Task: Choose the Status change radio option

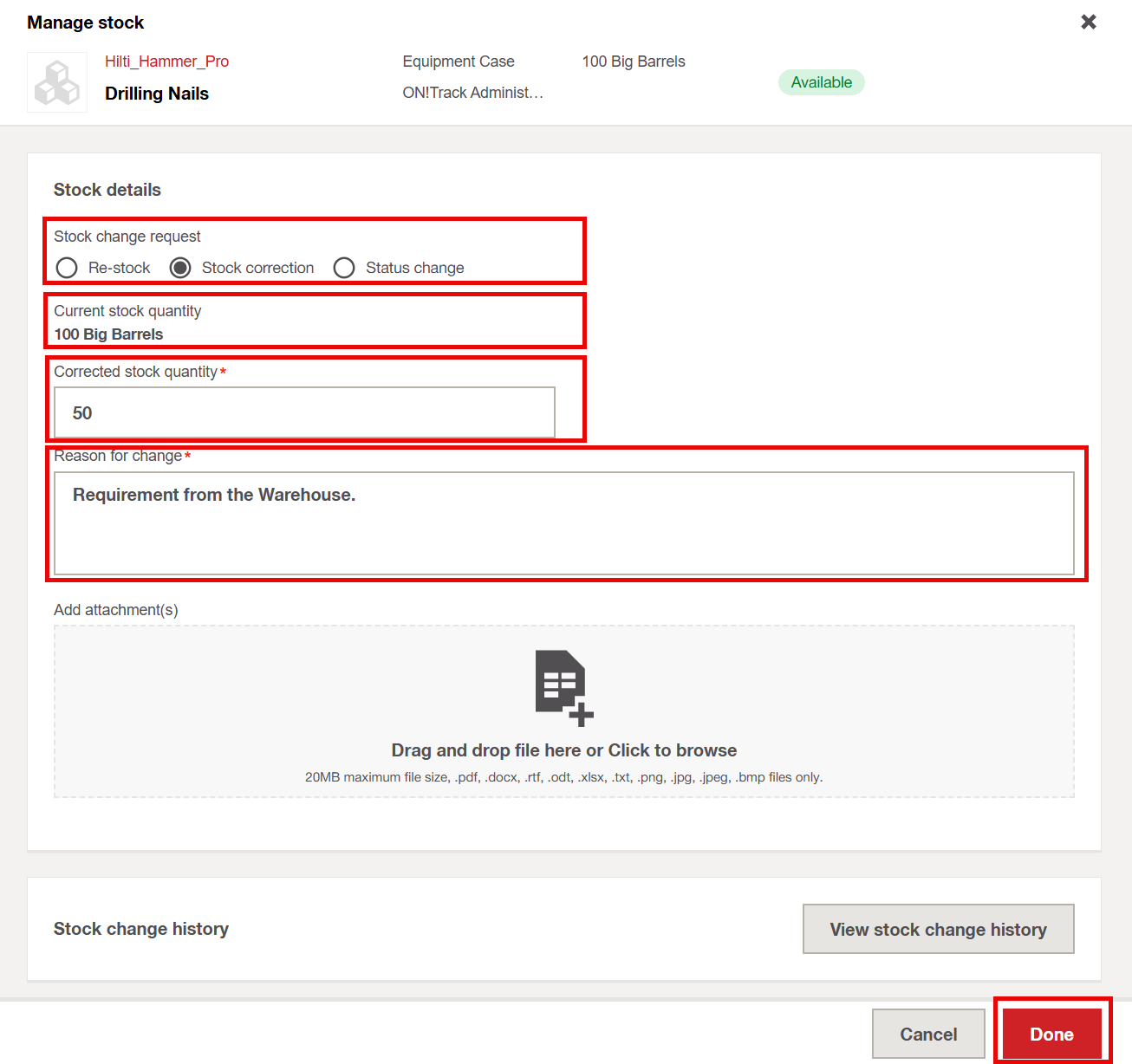Action: 344,268
